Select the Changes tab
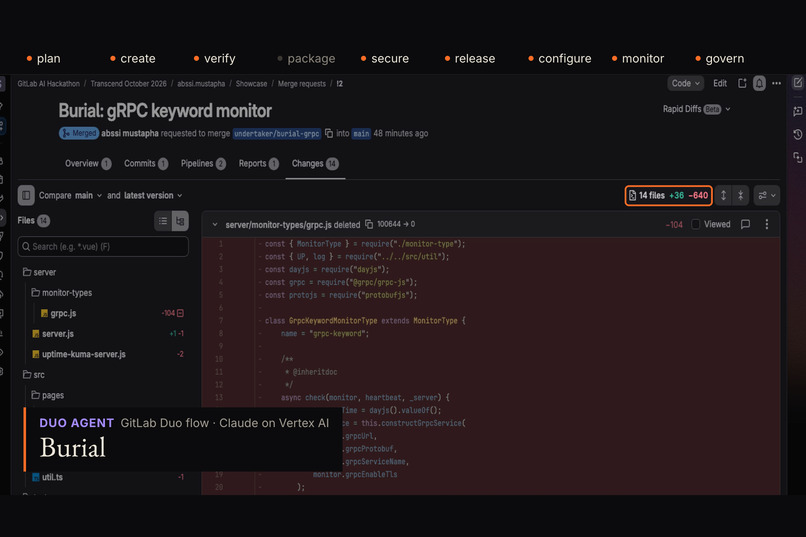Image resolution: width=806 pixels, height=537 pixels. coord(315,163)
